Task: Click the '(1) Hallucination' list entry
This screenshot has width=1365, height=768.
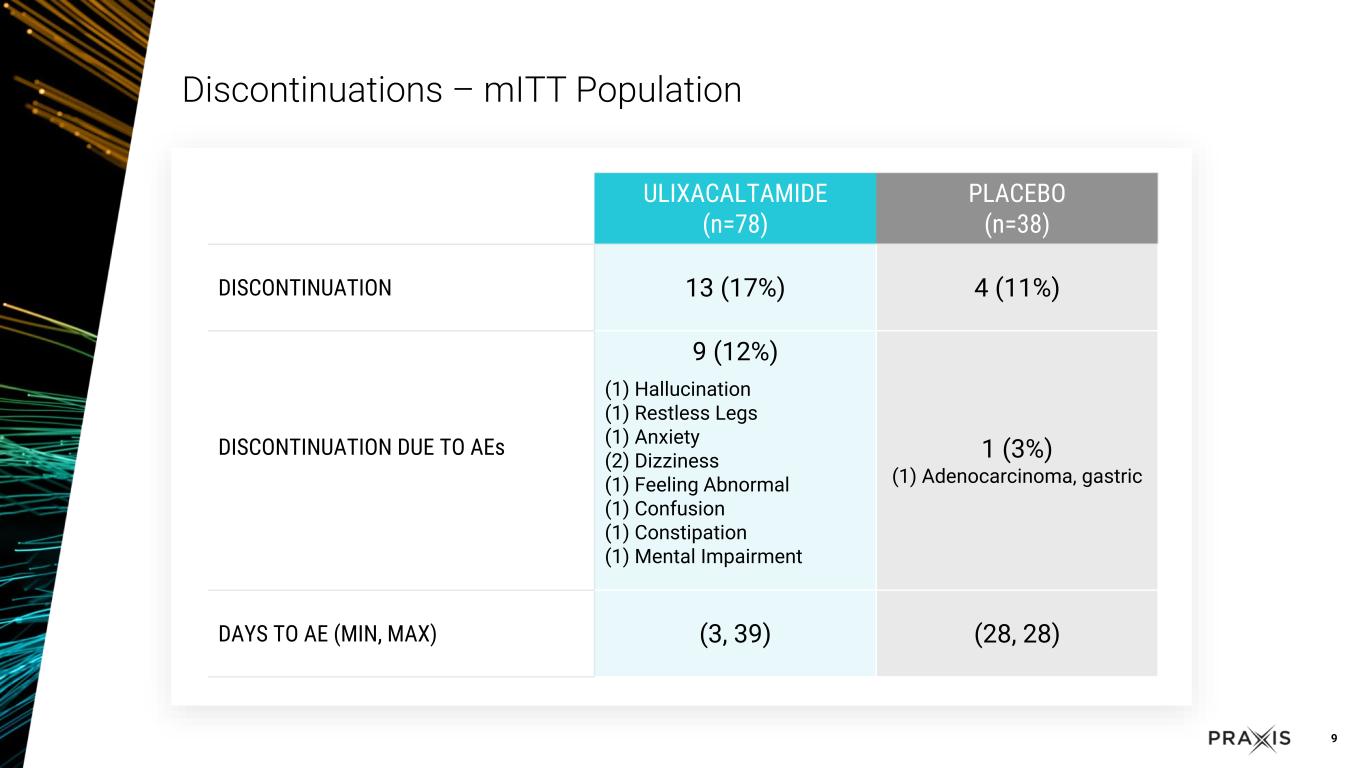Action: (x=678, y=389)
